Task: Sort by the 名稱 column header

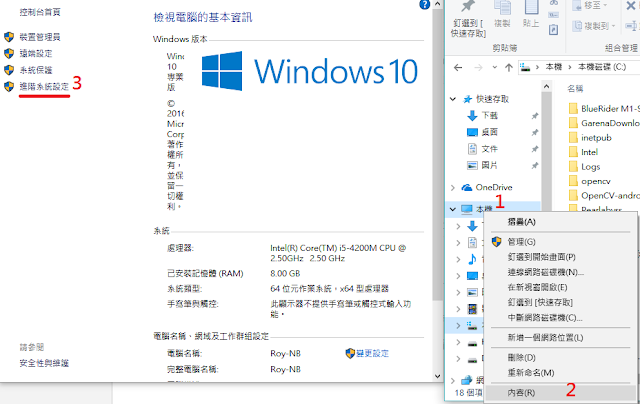Action: [x=575, y=89]
